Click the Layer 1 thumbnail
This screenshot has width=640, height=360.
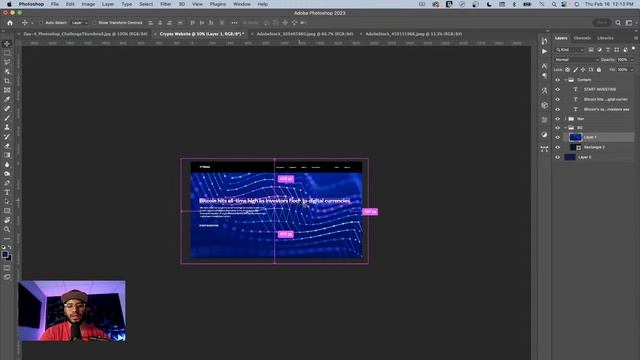(575, 138)
